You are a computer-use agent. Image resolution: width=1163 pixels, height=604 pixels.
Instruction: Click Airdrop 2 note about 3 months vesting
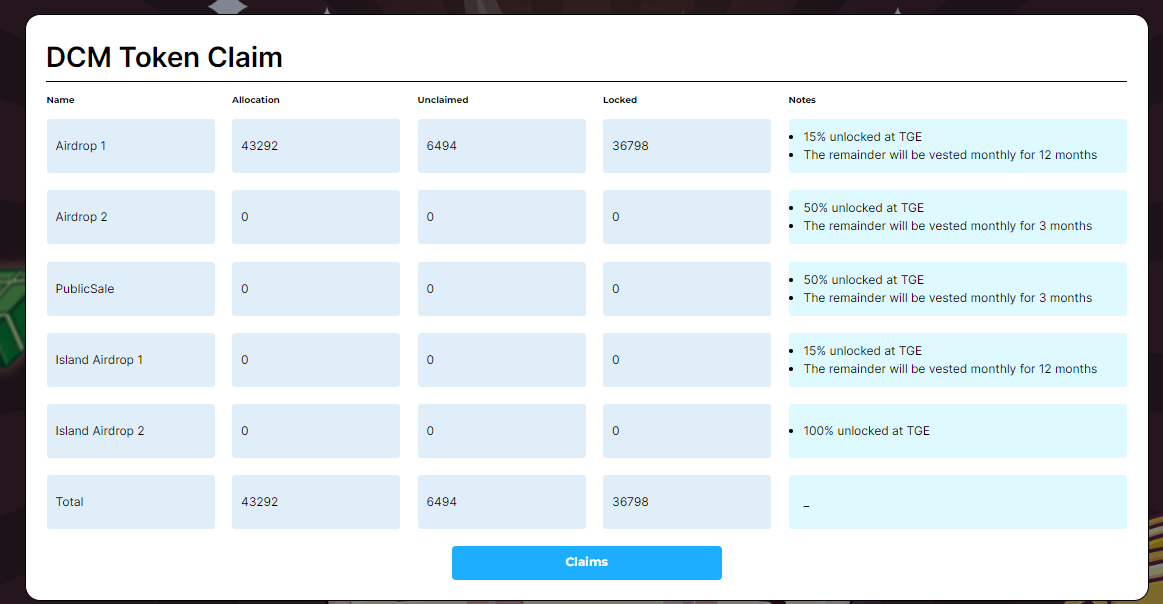click(948, 226)
